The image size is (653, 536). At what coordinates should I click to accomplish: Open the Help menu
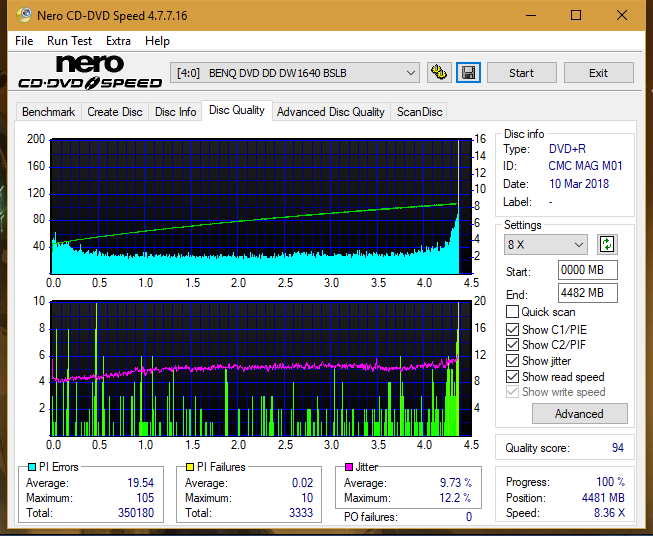(x=157, y=41)
